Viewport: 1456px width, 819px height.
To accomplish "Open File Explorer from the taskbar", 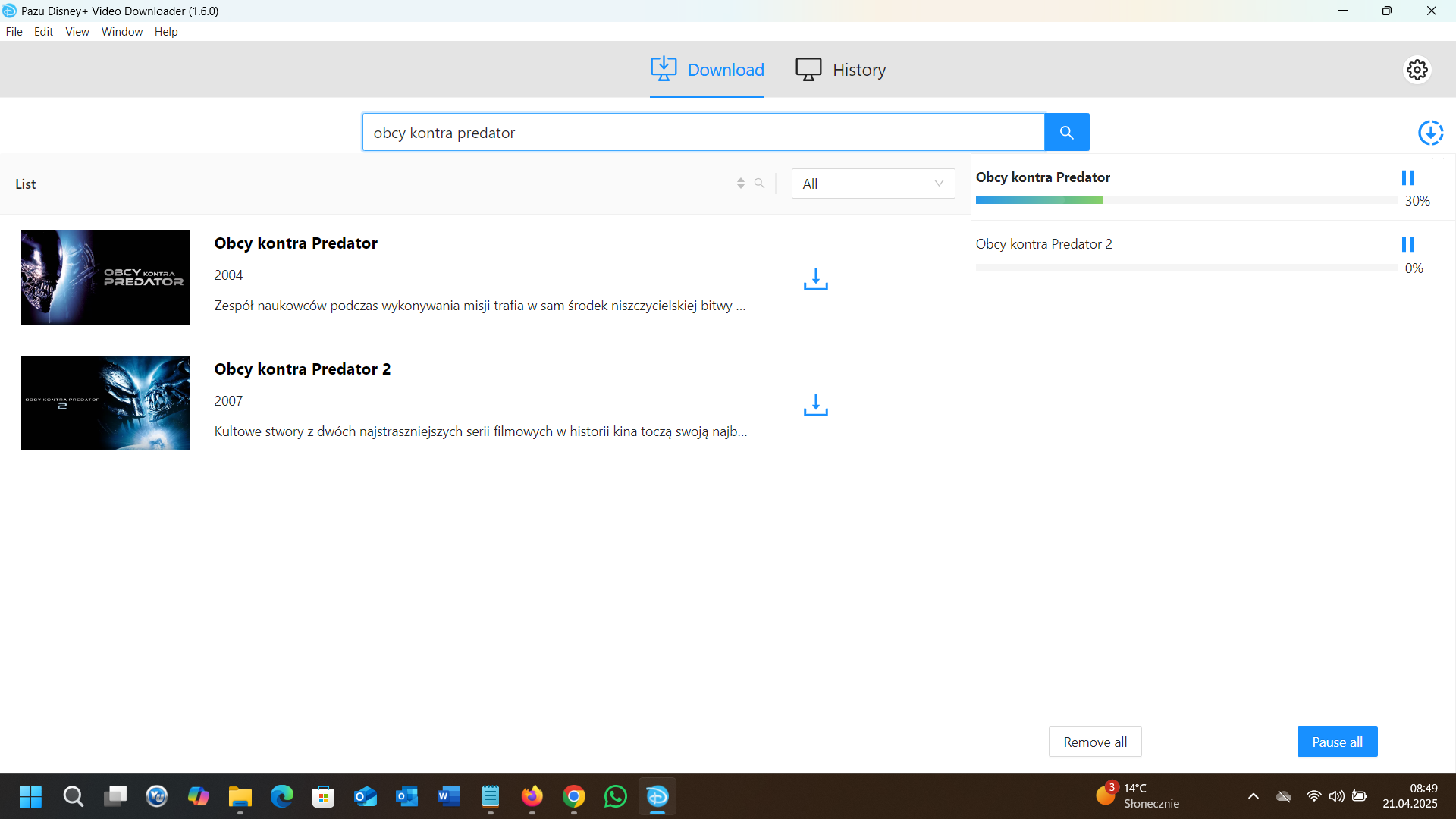I will [240, 797].
